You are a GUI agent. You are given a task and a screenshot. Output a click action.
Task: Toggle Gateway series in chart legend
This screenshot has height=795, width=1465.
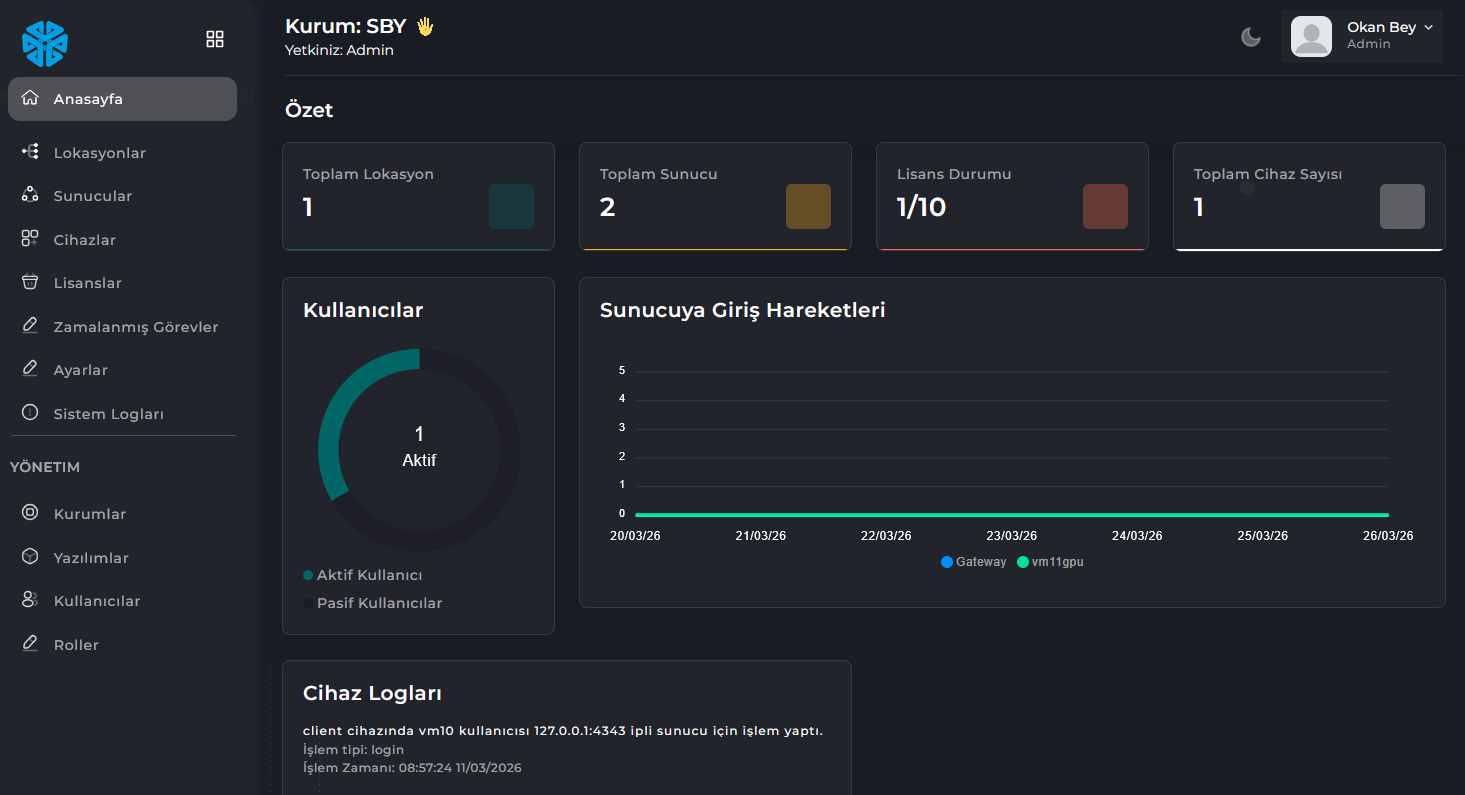pos(973,562)
